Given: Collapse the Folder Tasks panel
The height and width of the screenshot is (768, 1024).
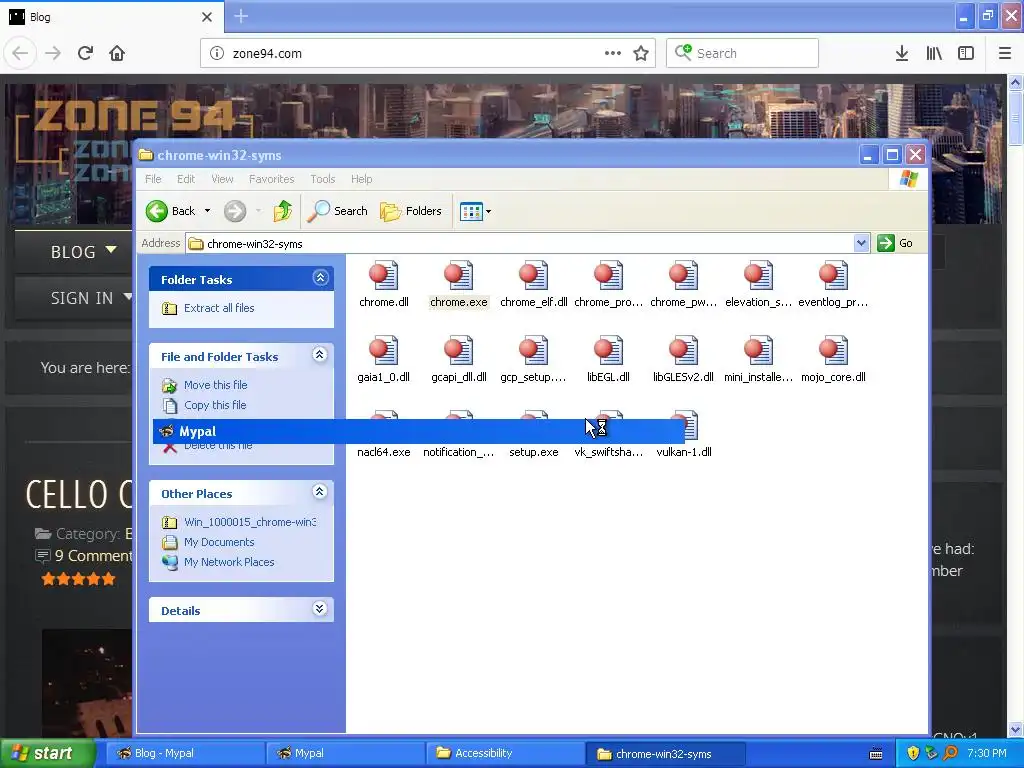Looking at the screenshot, I should (x=320, y=278).
